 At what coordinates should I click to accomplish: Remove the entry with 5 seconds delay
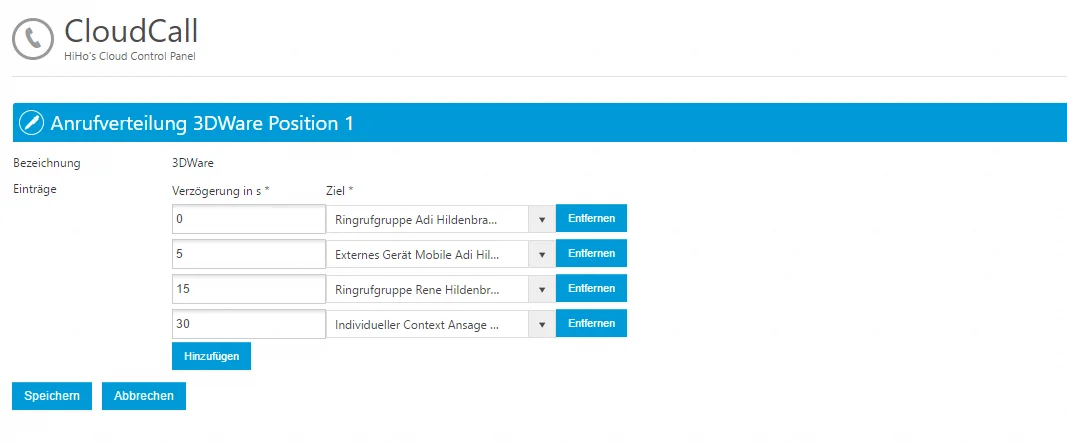tap(591, 254)
